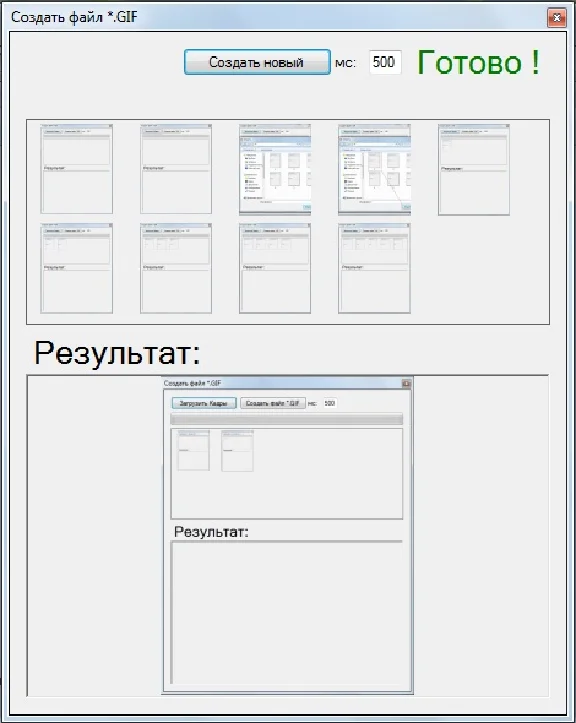Select the fifth frame thumbnail in top row
576x723 pixels.
[x=474, y=169]
